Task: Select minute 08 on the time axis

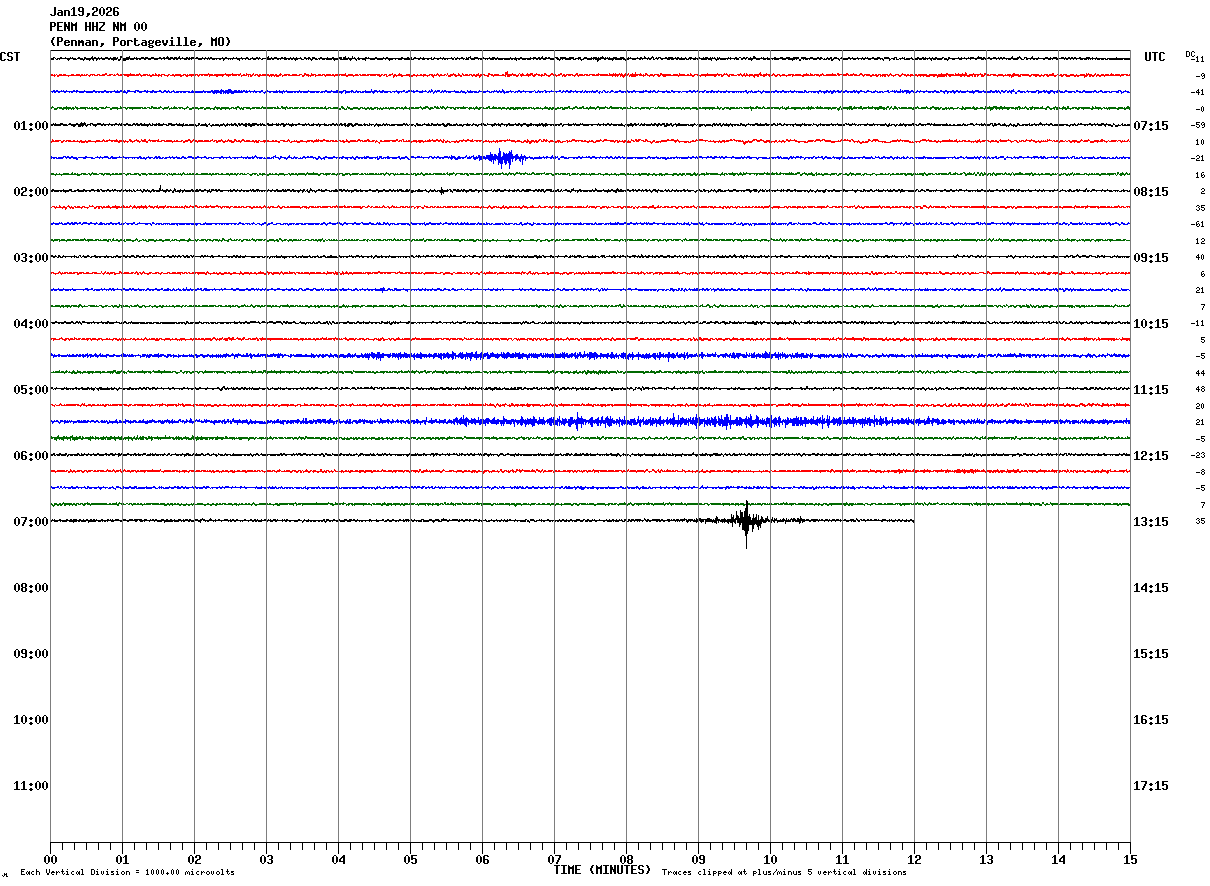Action: (626, 859)
